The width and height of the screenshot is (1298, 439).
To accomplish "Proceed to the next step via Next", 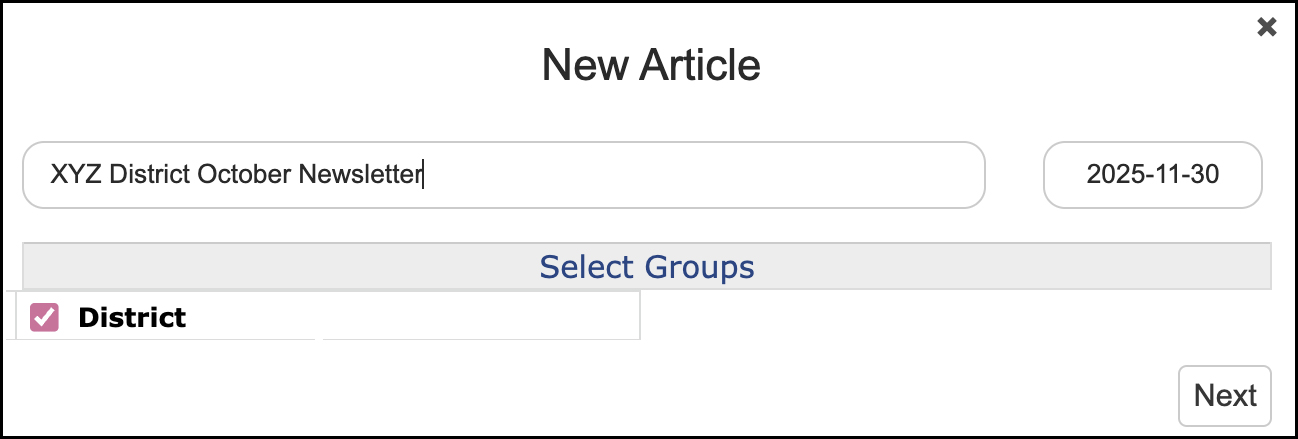I will pyautogui.click(x=1224, y=395).
